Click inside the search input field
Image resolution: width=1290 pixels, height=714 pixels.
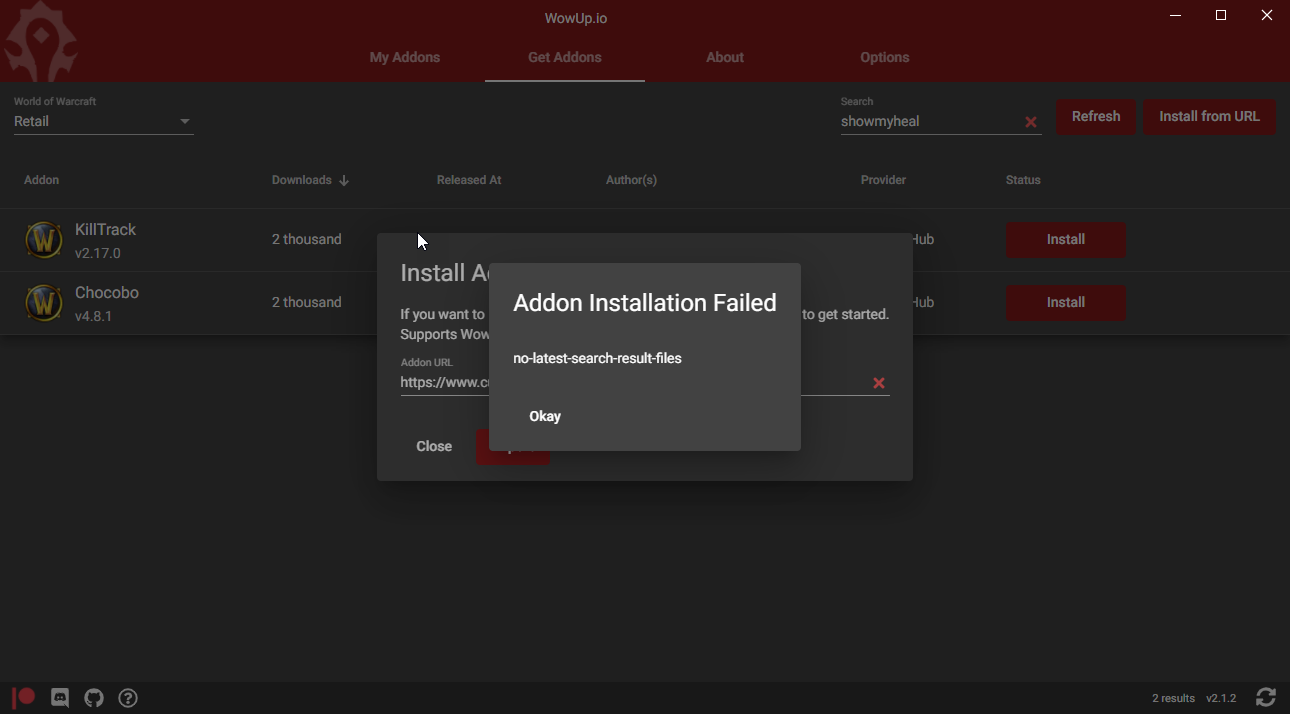click(x=920, y=120)
